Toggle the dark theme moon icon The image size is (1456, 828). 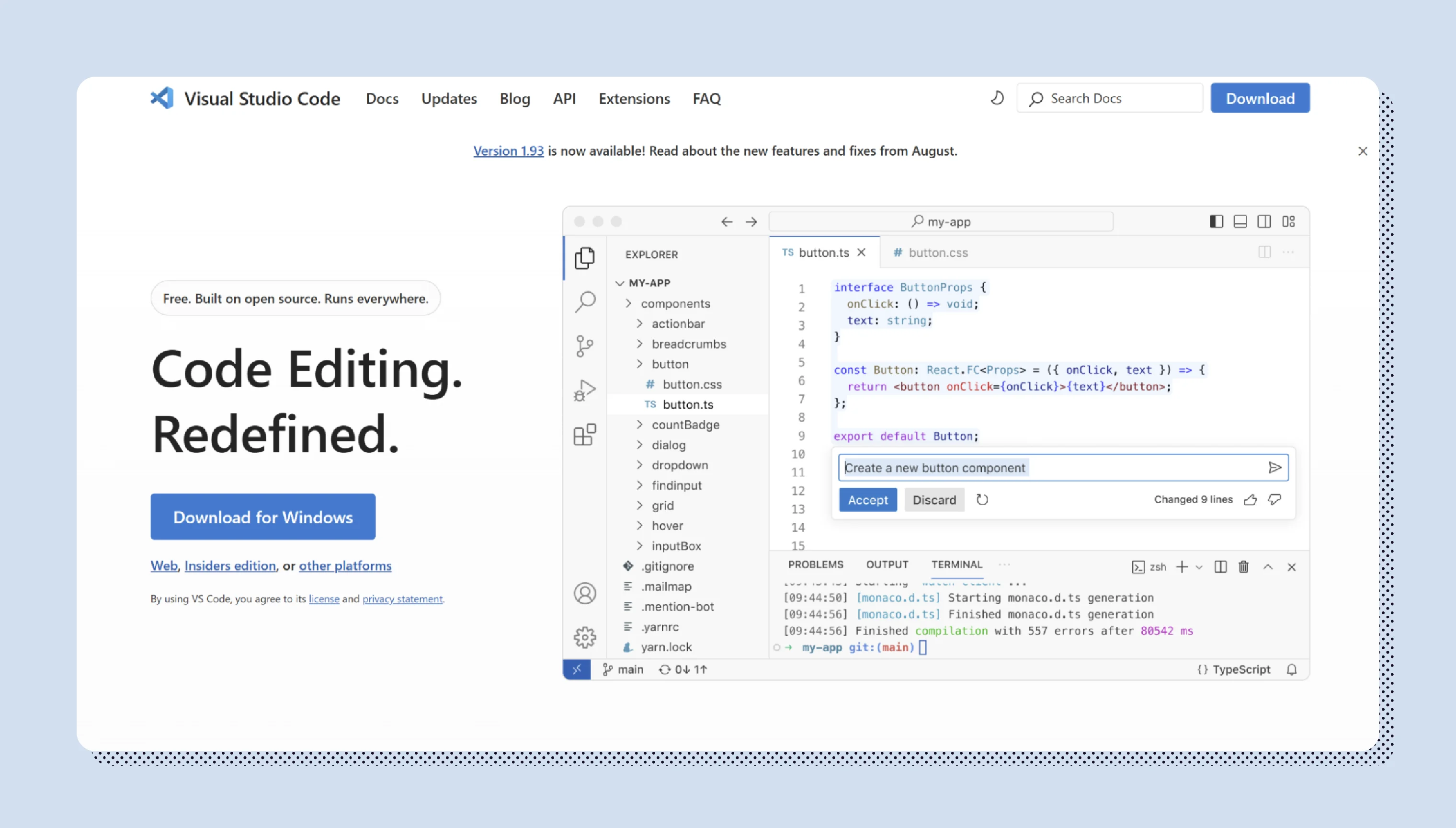997,98
